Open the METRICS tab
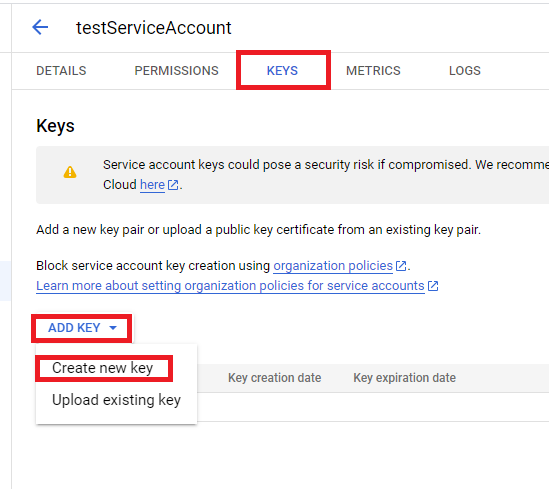The width and height of the screenshot is (549, 489). [373, 71]
